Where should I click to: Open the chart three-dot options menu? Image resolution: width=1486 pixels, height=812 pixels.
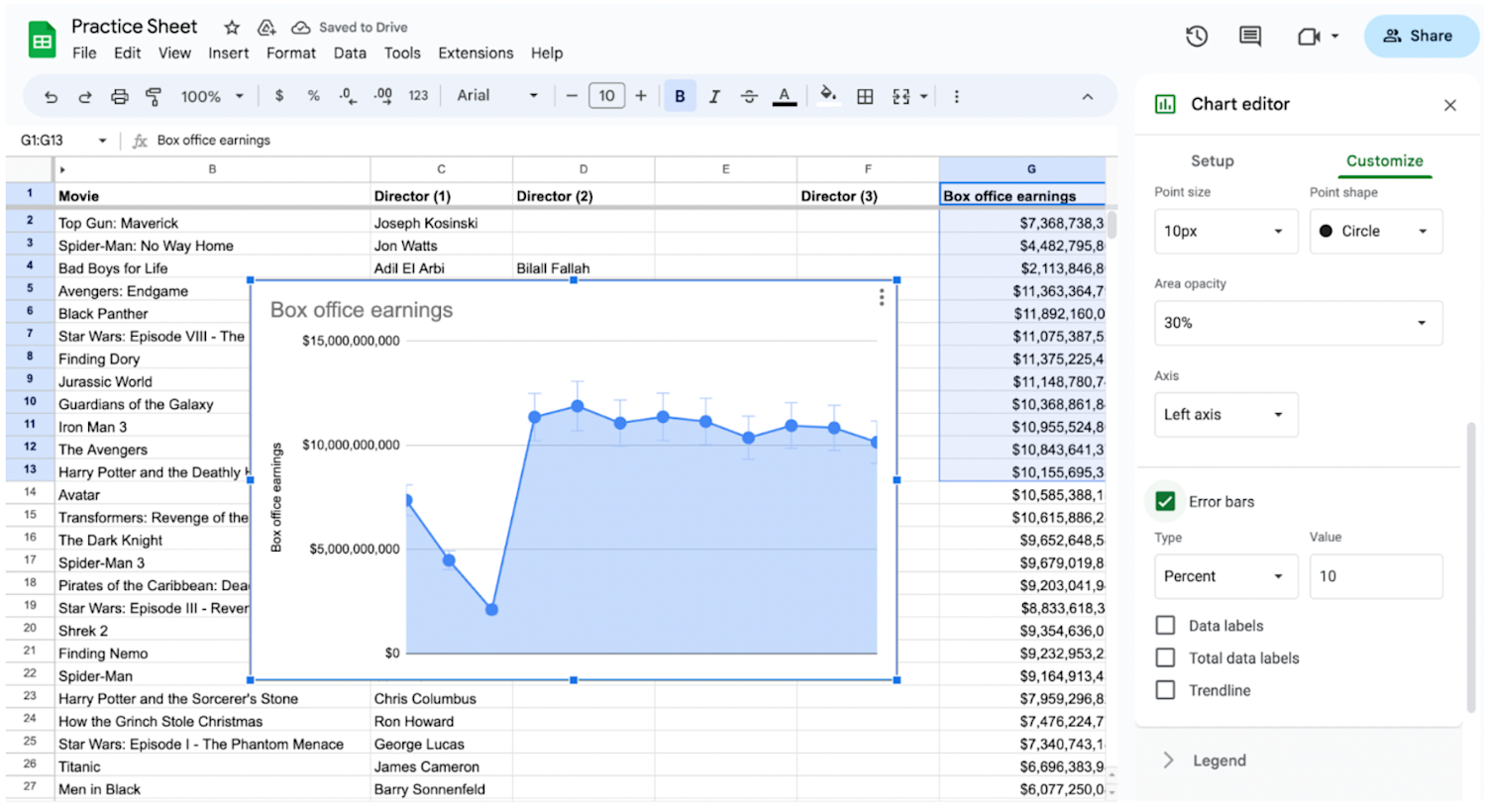click(882, 298)
